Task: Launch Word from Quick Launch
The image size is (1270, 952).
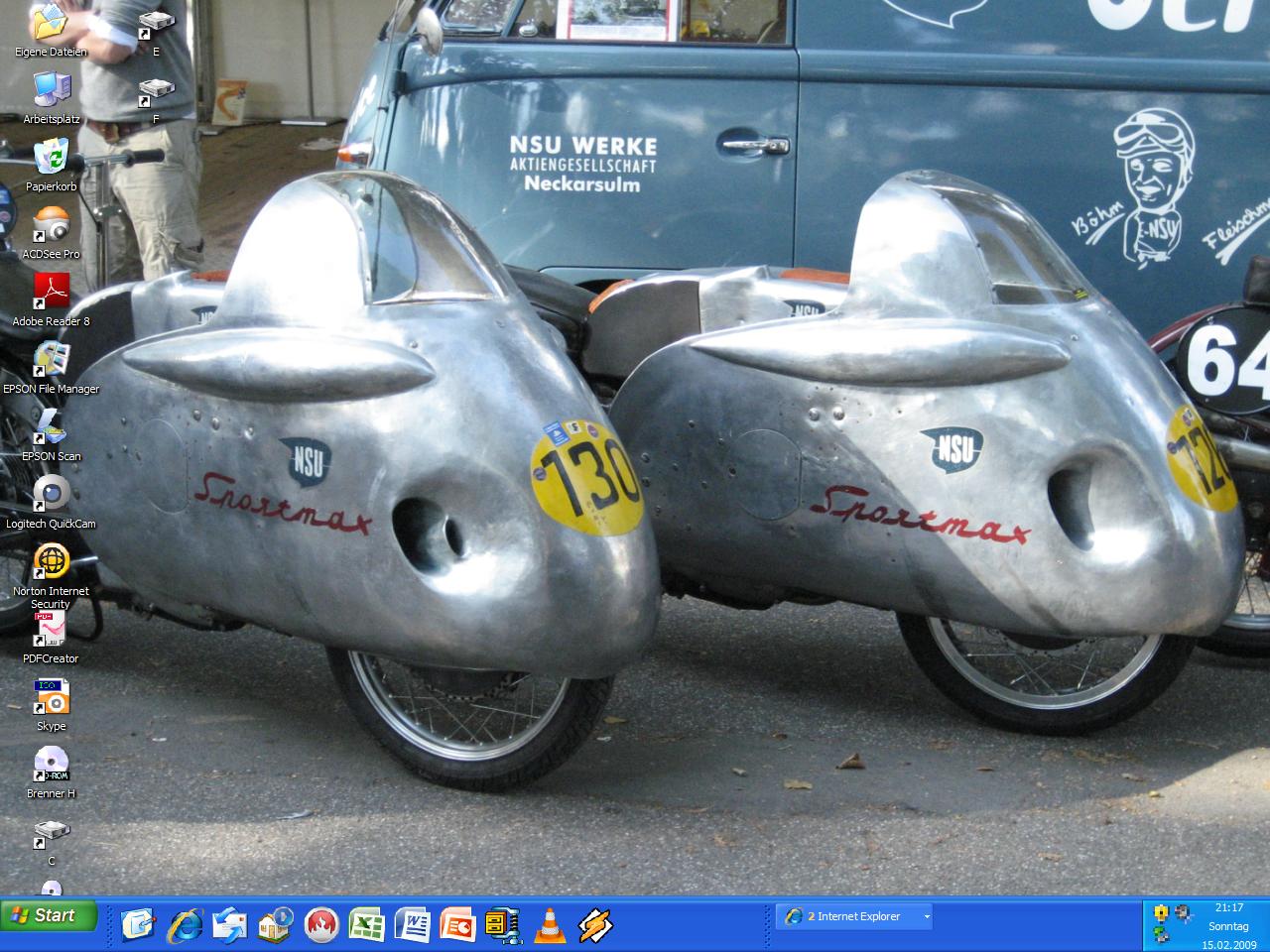Action: click(413, 925)
